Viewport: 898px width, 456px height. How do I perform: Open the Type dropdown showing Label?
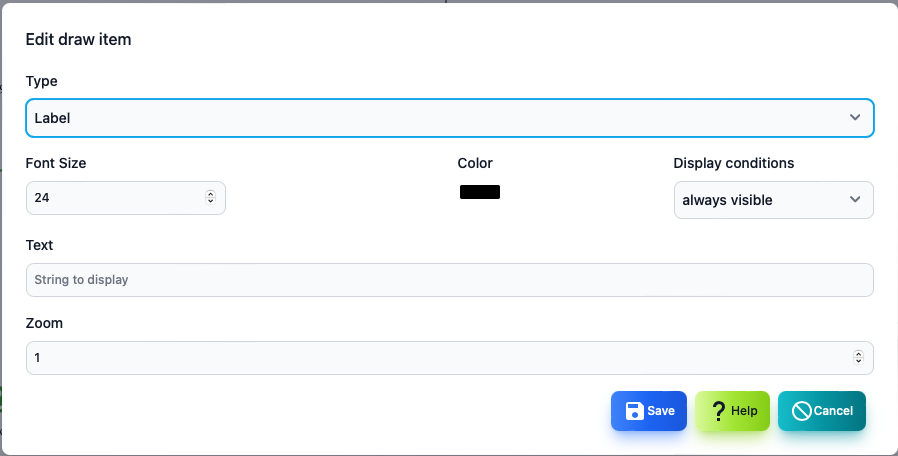450,118
